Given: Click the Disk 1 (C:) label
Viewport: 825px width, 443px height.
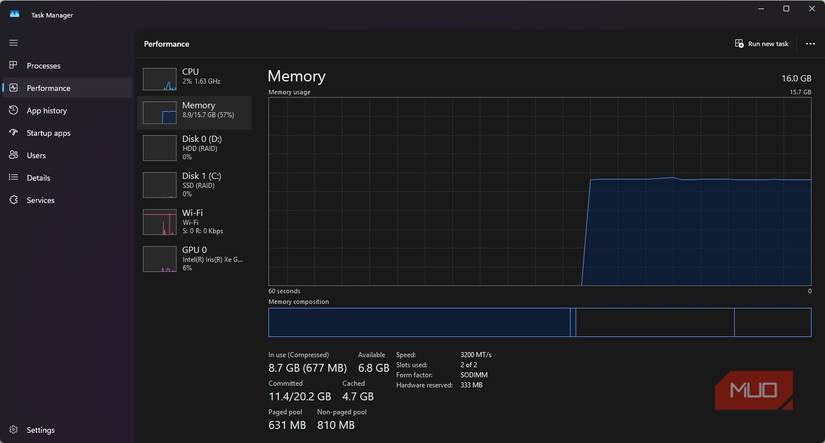Looking at the screenshot, I should (x=202, y=176).
